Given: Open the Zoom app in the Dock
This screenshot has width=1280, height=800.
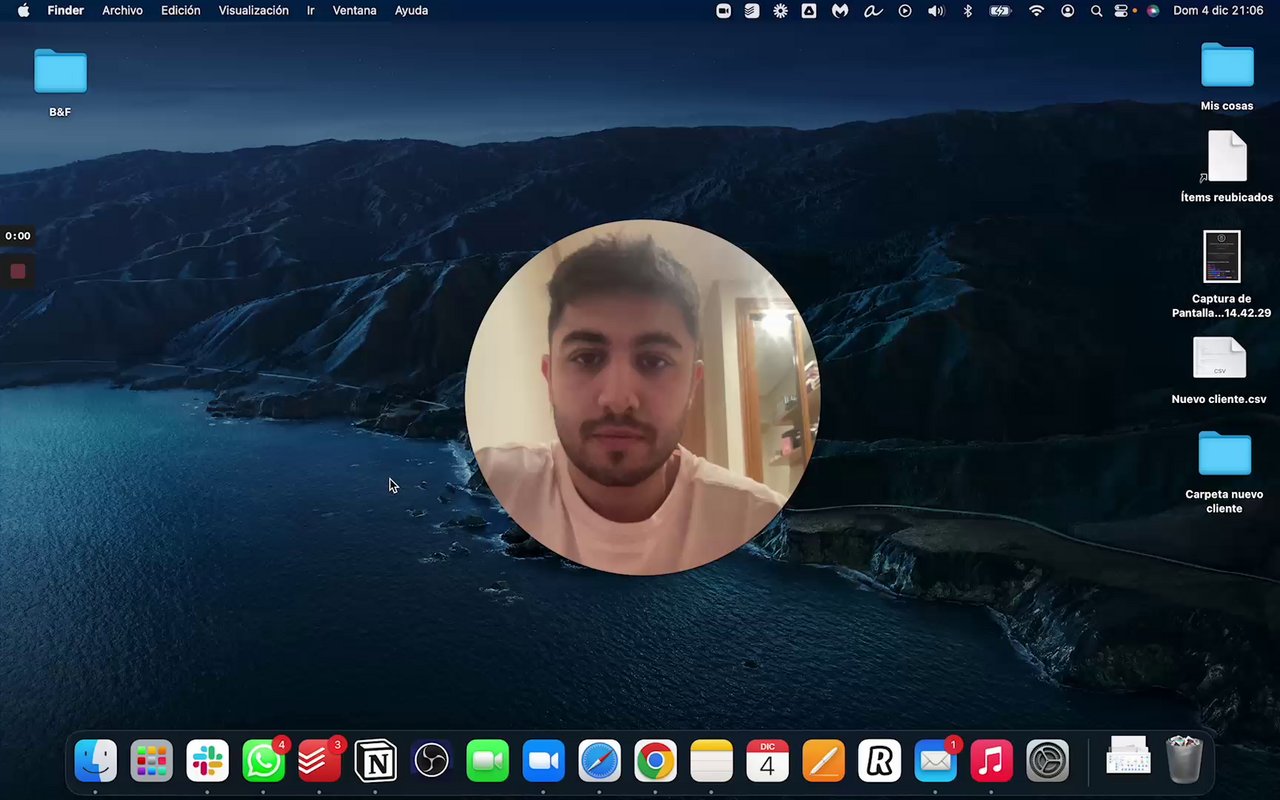Looking at the screenshot, I should click(x=544, y=762).
